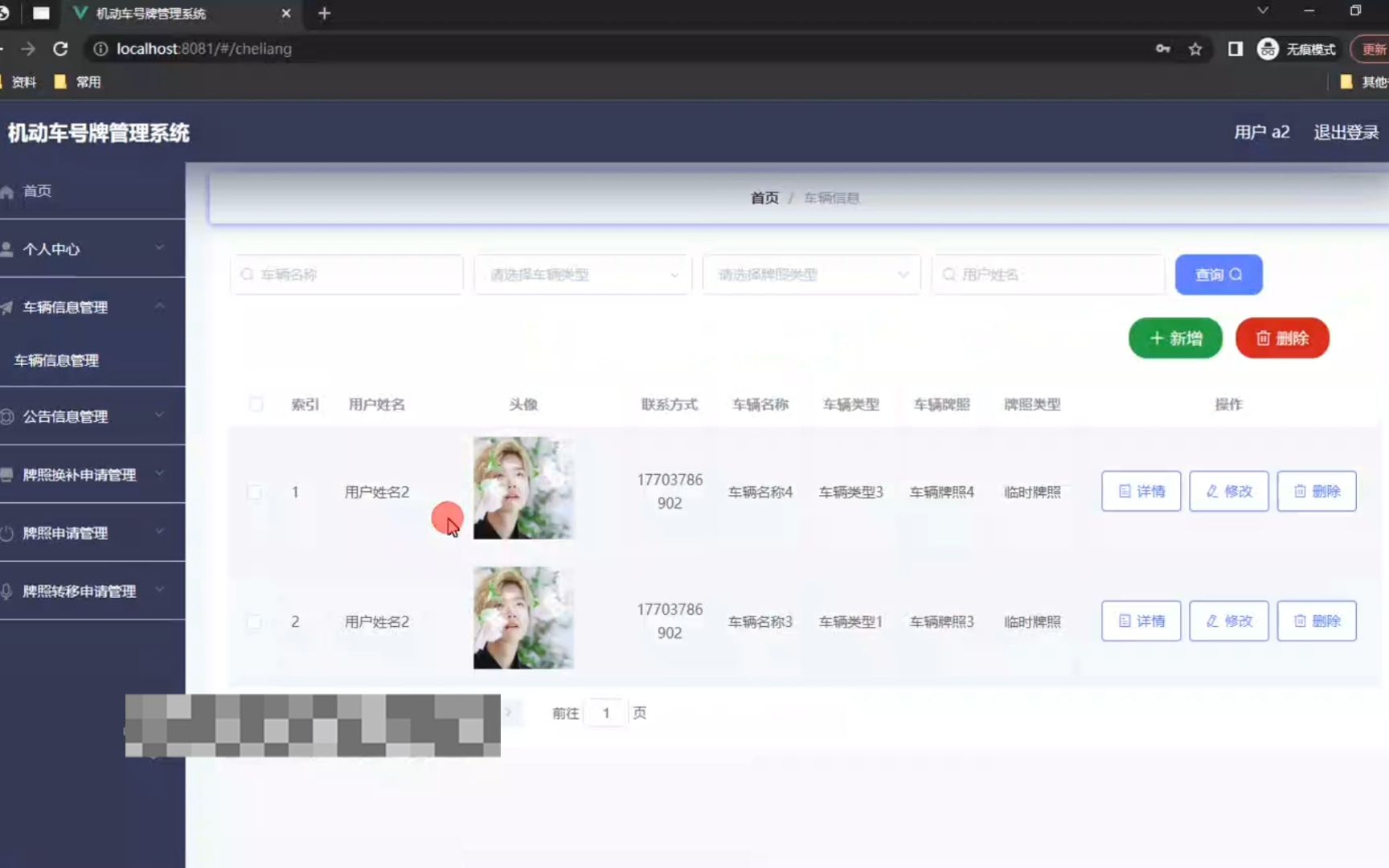Select 退出登录 in top bar
This screenshot has height=868, width=1389.
pos(1346,132)
